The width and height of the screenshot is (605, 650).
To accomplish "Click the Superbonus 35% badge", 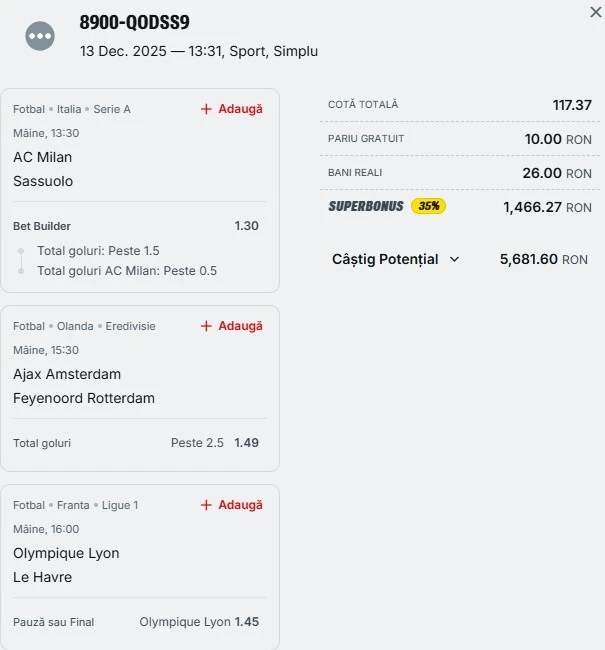I will (x=428, y=206).
